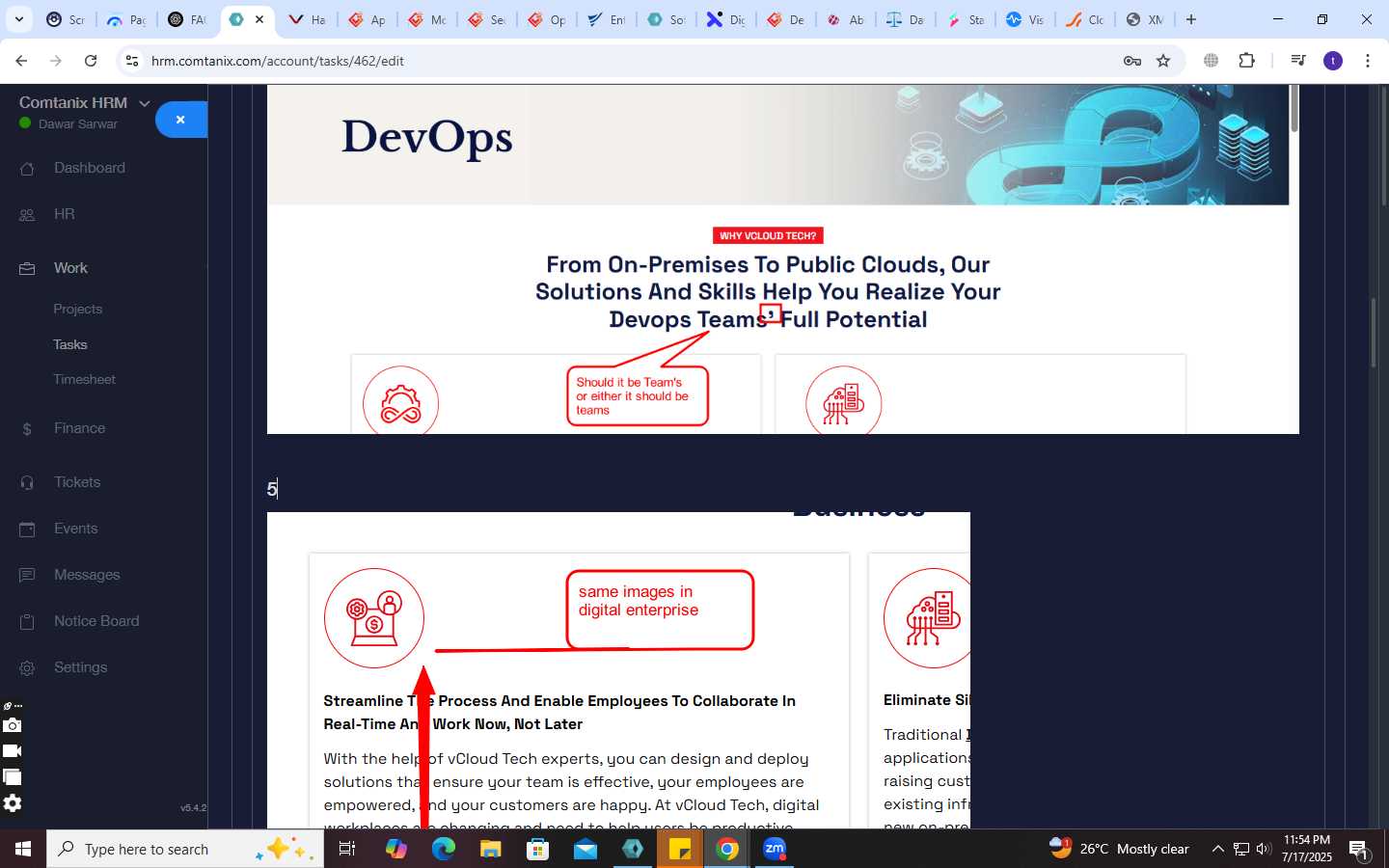Open the Tickets section with headset icon

[x=77, y=482]
